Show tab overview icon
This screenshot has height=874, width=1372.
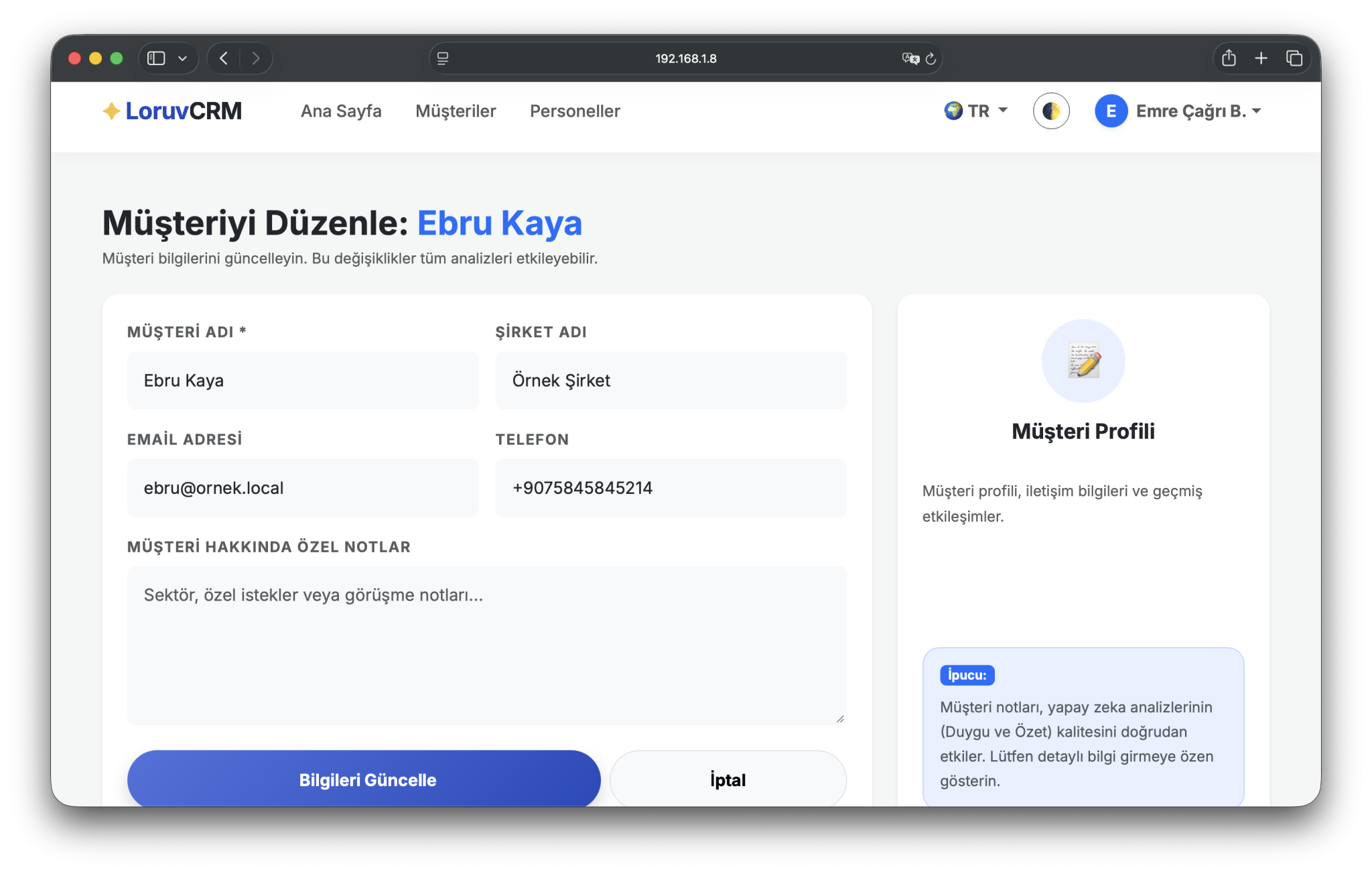coord(1294,58)
